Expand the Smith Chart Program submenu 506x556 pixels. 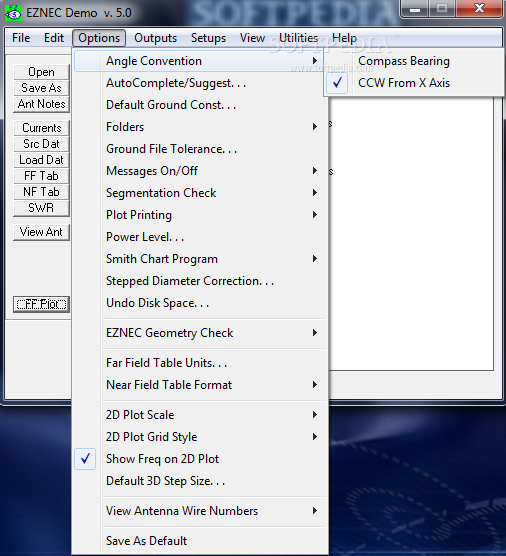tap(200, 259)
